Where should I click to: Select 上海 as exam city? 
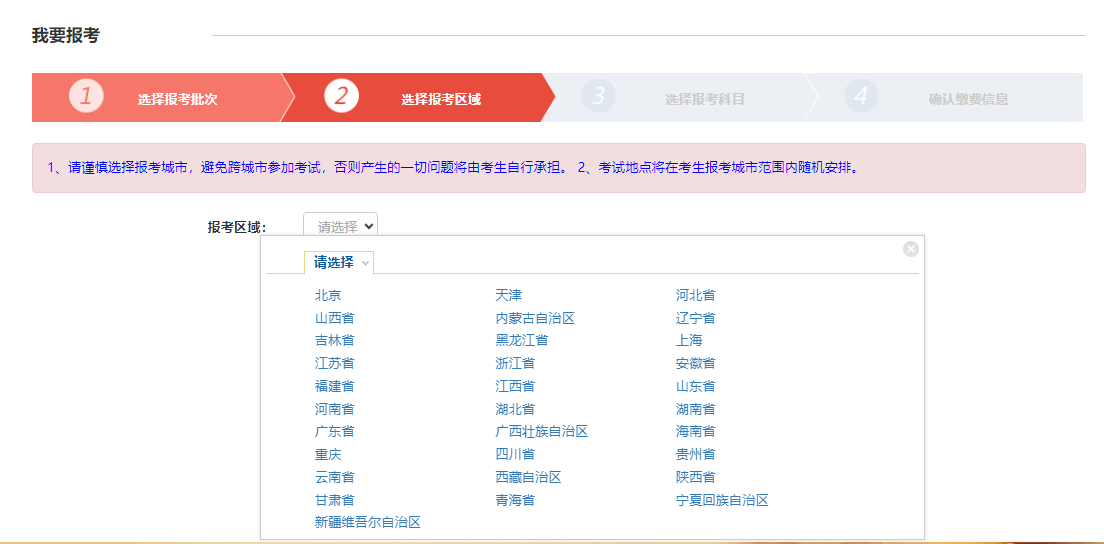pyautogui.click(x=689, y=340)
